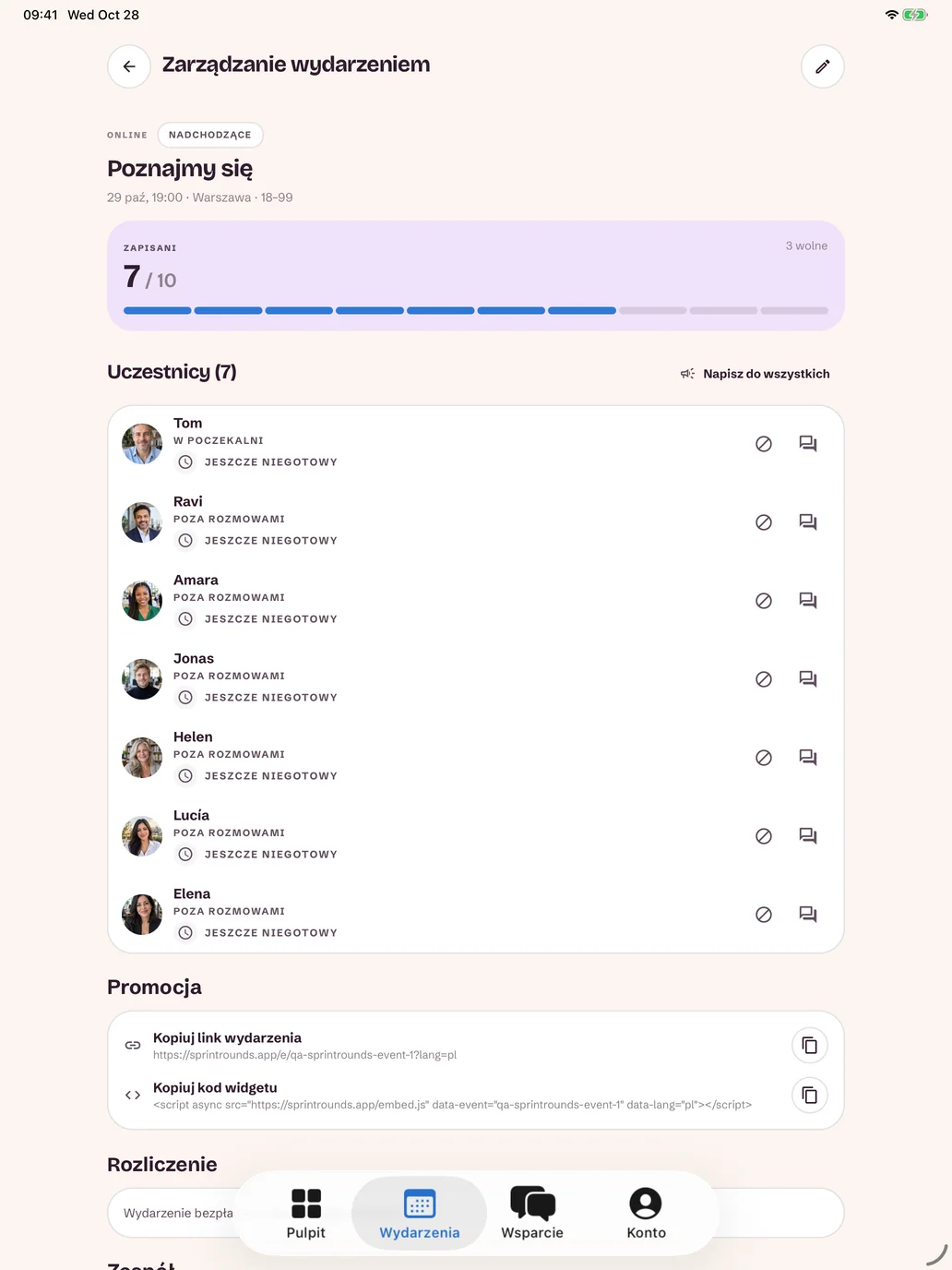
Task: Open the Wsparcie tab
Action: point(532,1214)
